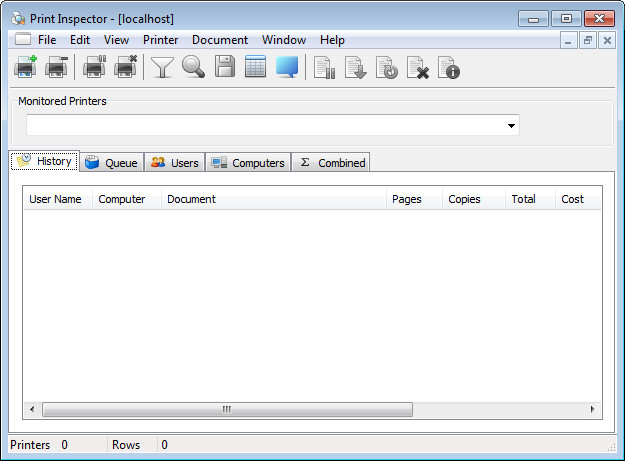Image resolution: width=625 pixels, height=461 pixels.
Task: Restore the inner document window
Action: pos(588,41)
